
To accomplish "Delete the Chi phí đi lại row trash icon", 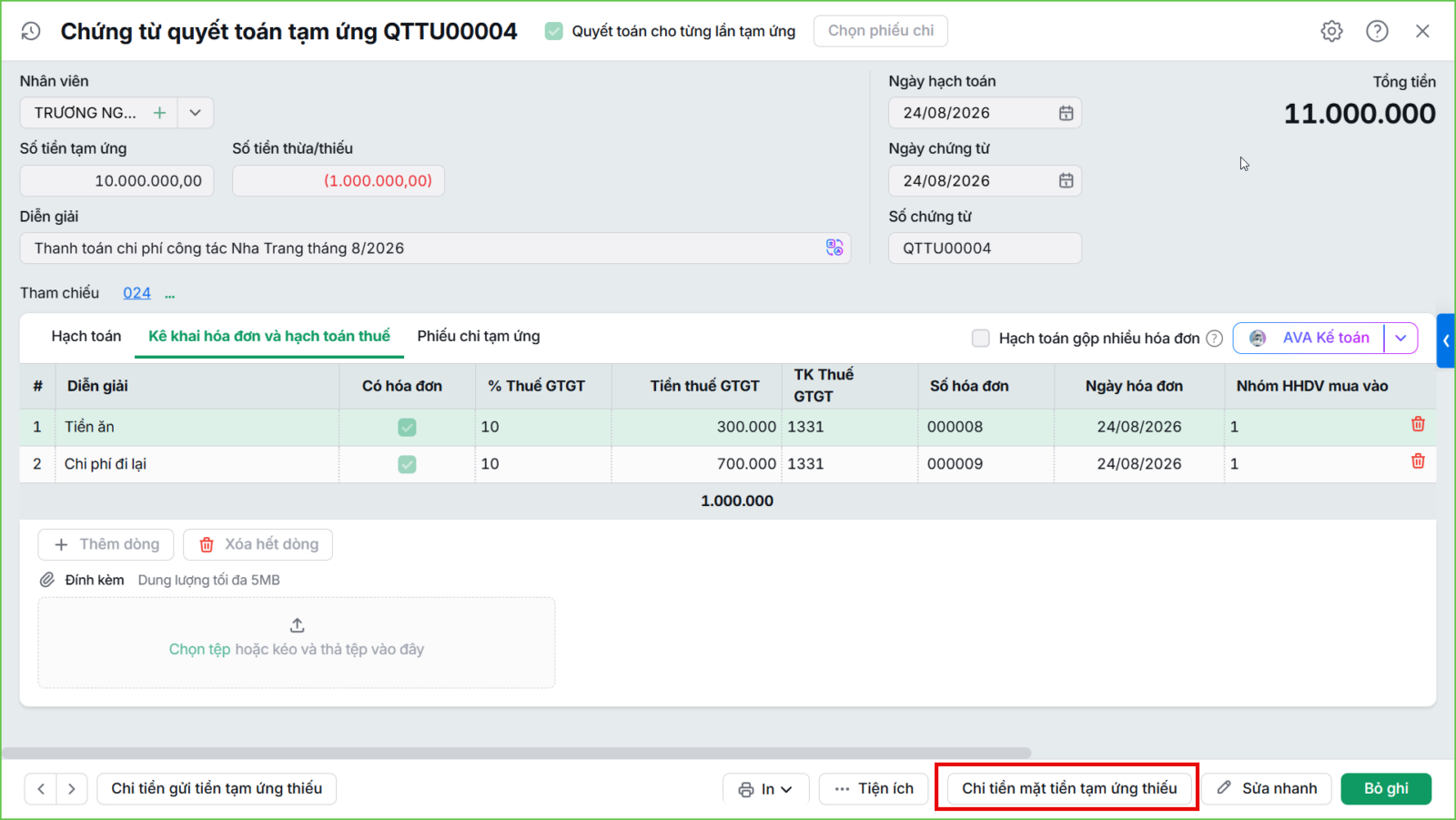I will 1418,461.
